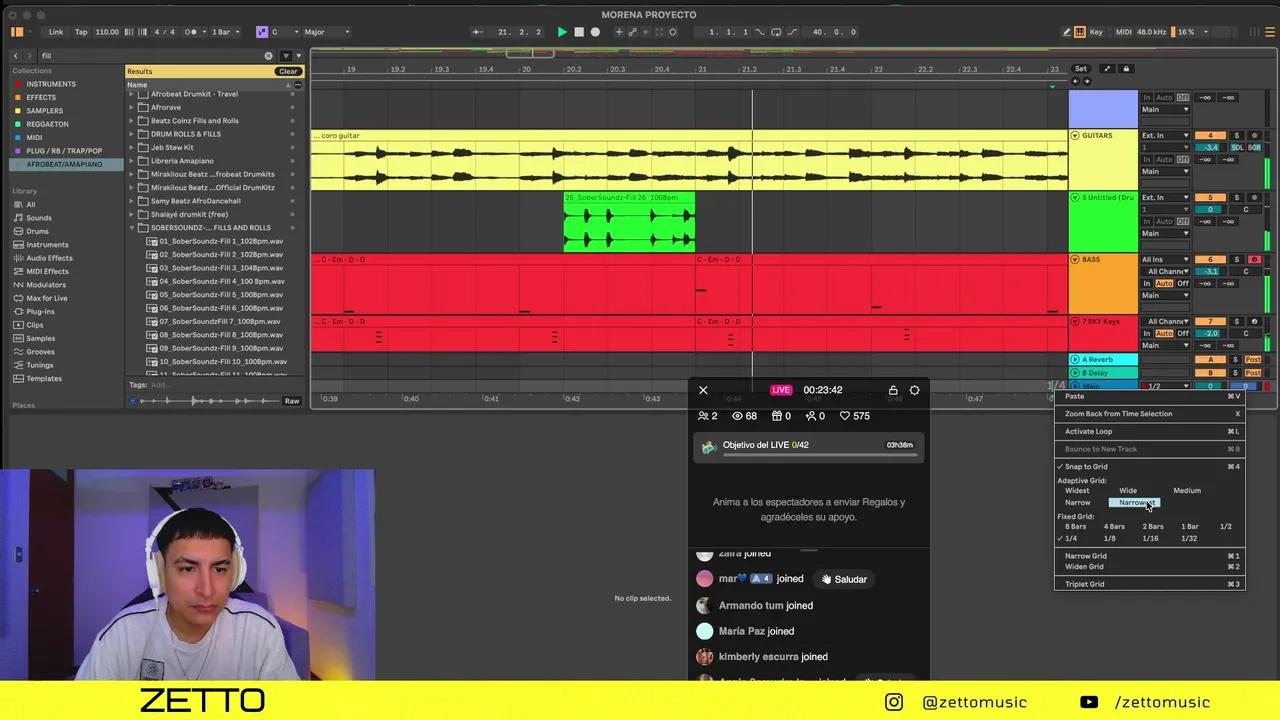Toggle the Snap to Grid checkbox

pyautogui.click(x=1085, y=466)
